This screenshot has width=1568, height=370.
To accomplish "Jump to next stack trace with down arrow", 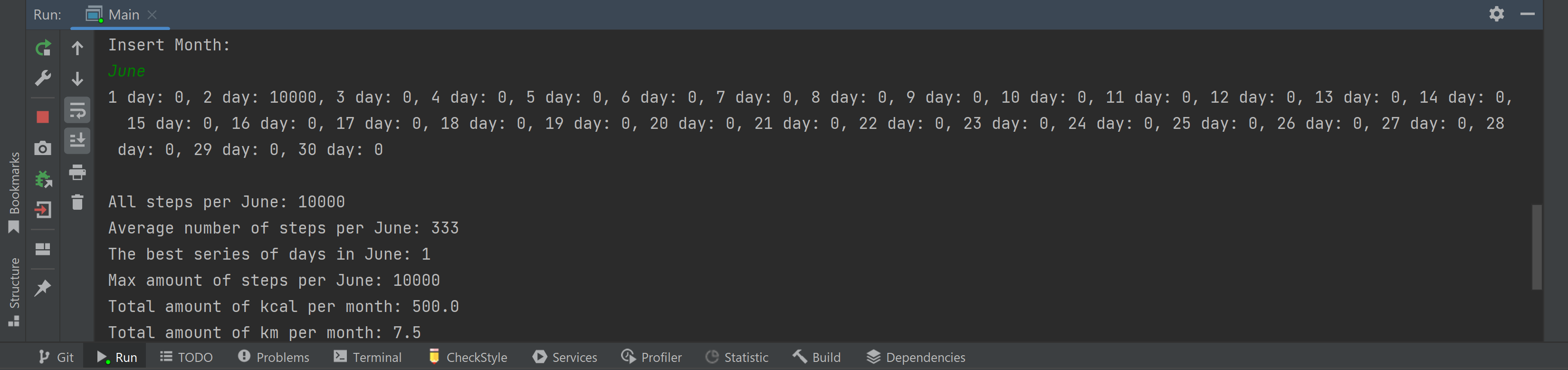I will pos(77,78).
